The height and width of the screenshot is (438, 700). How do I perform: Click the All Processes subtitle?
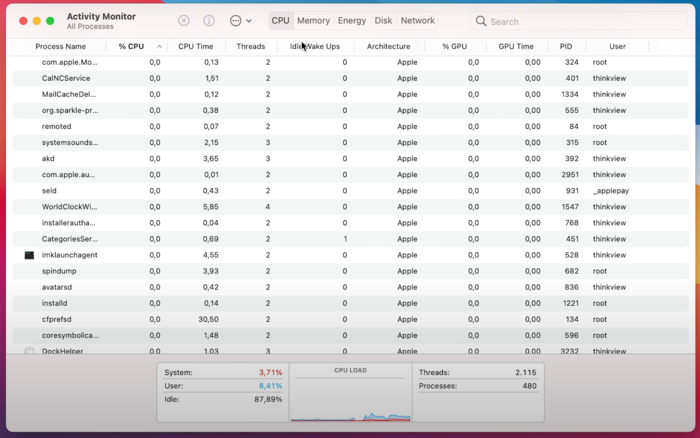tap(90, 27)
